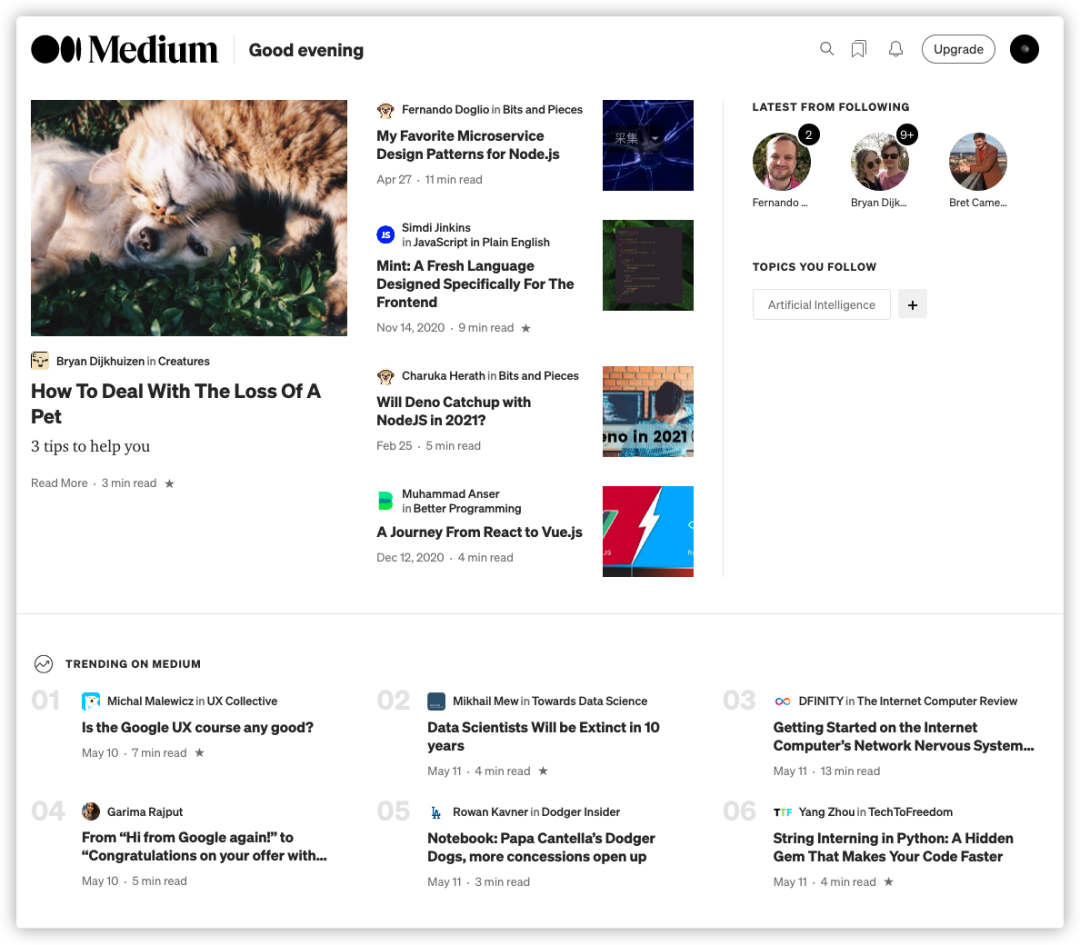Click Charuka Herath's publication avatar icon
Screen dimensions: 1080x945
(385, 376)
